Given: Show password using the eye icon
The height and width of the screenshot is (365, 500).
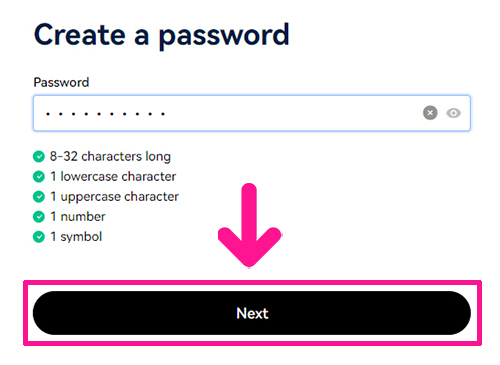Looking at the screenshot, I should pos(453,113).
